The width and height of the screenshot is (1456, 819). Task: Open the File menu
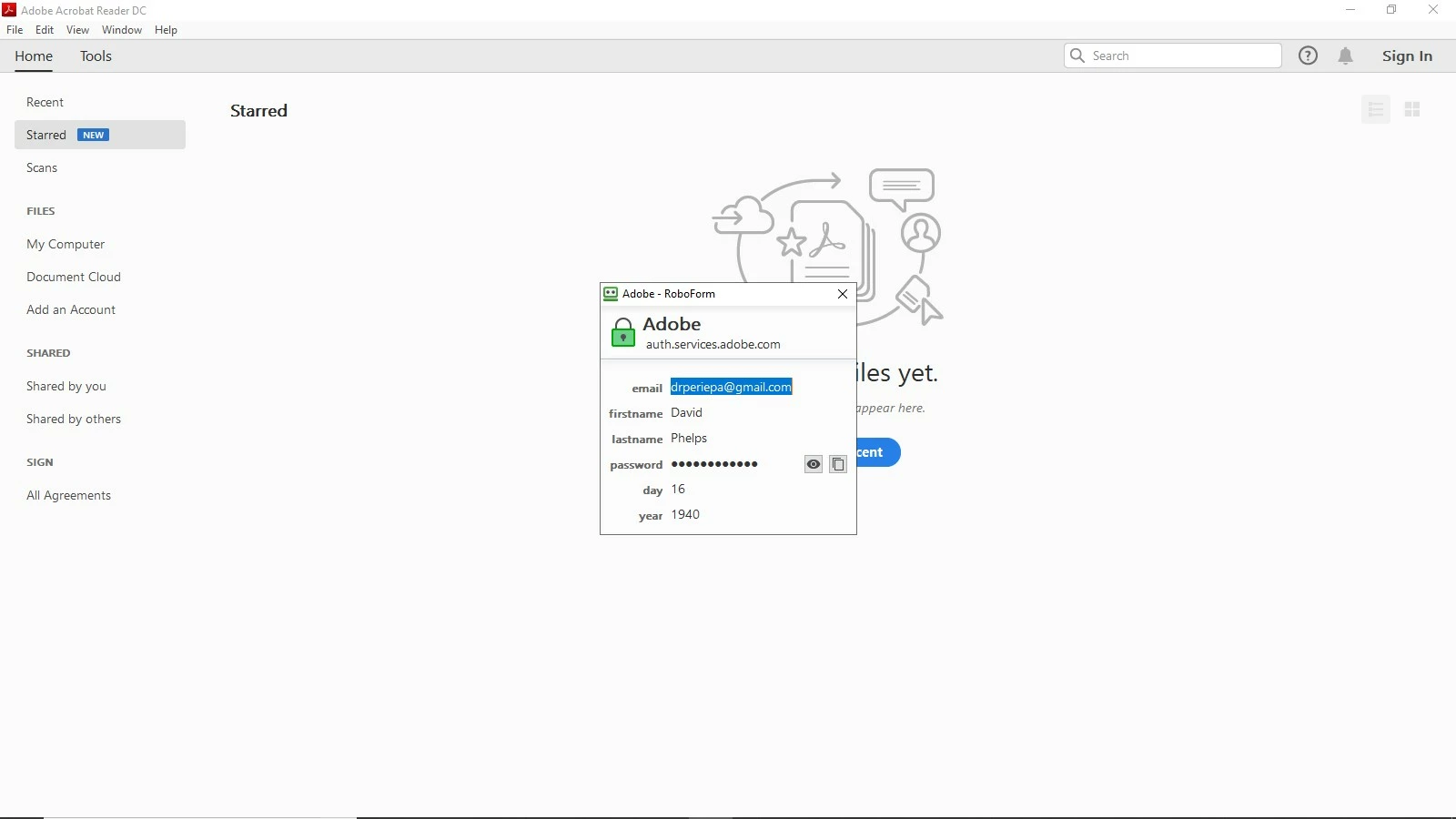pyautogui.click(x=15, y=30)
